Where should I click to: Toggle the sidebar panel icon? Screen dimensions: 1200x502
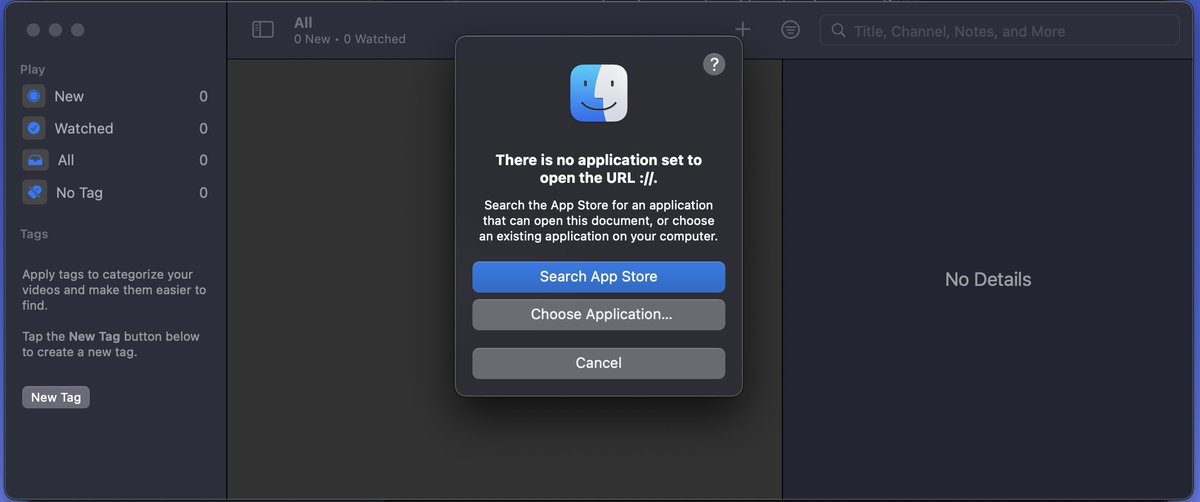[x=263, y=30]
